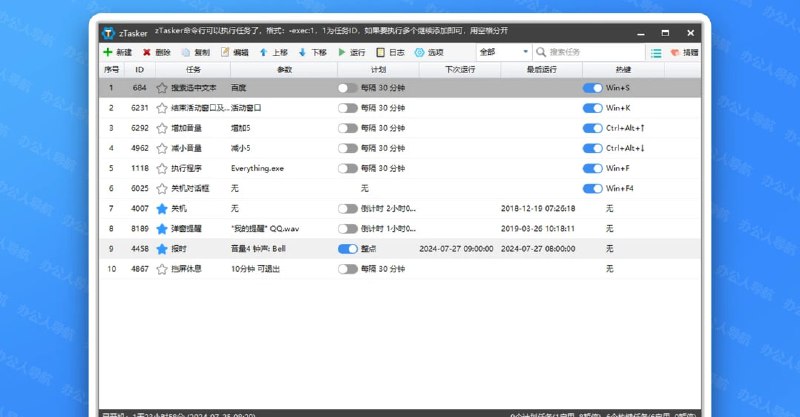
Task: Star the 搜索选中文本 task
Action: click(x=161, y=88)
